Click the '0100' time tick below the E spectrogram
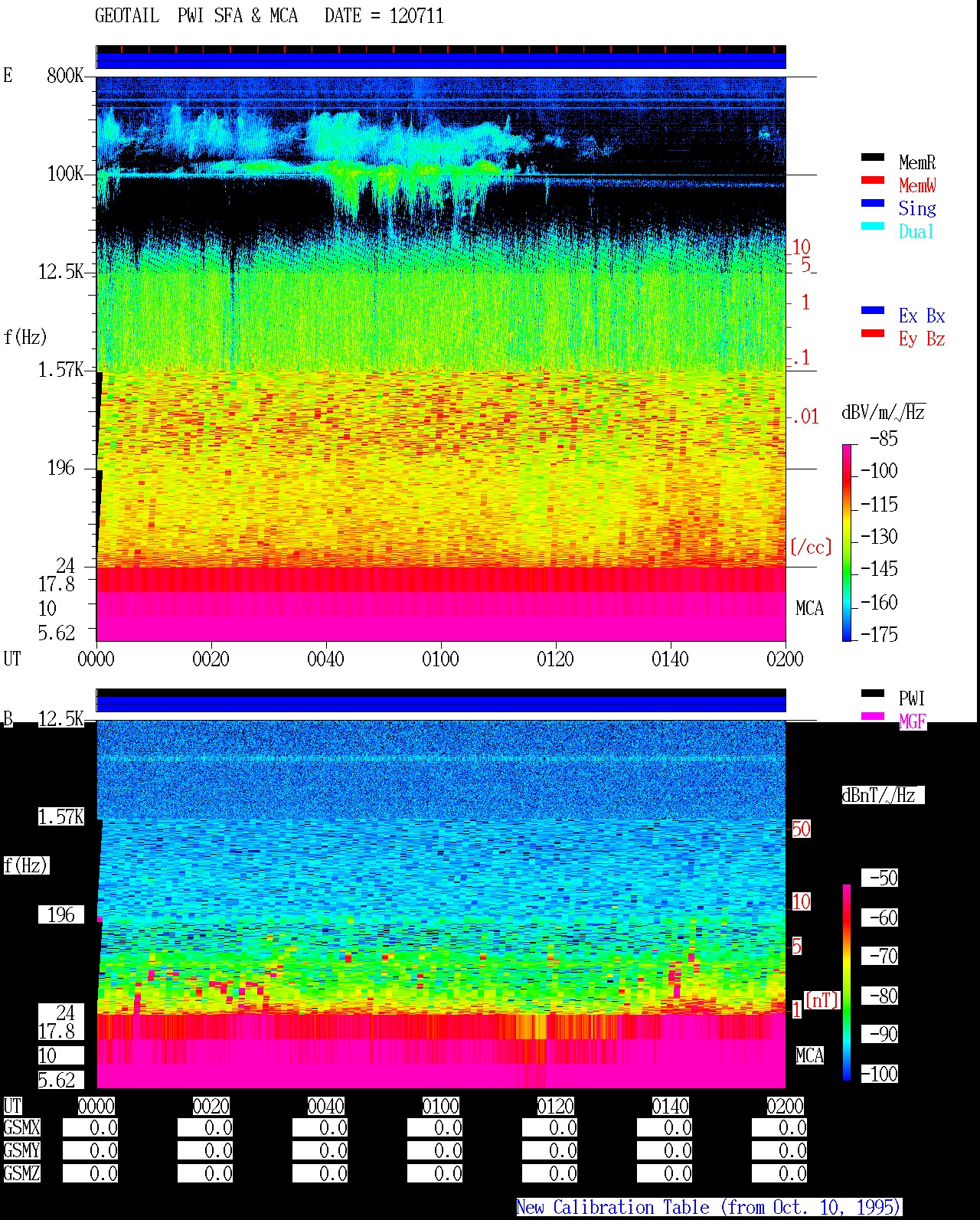Image resolution: width=980 pixels, height=1220 pixels. [x=440, y=659]
